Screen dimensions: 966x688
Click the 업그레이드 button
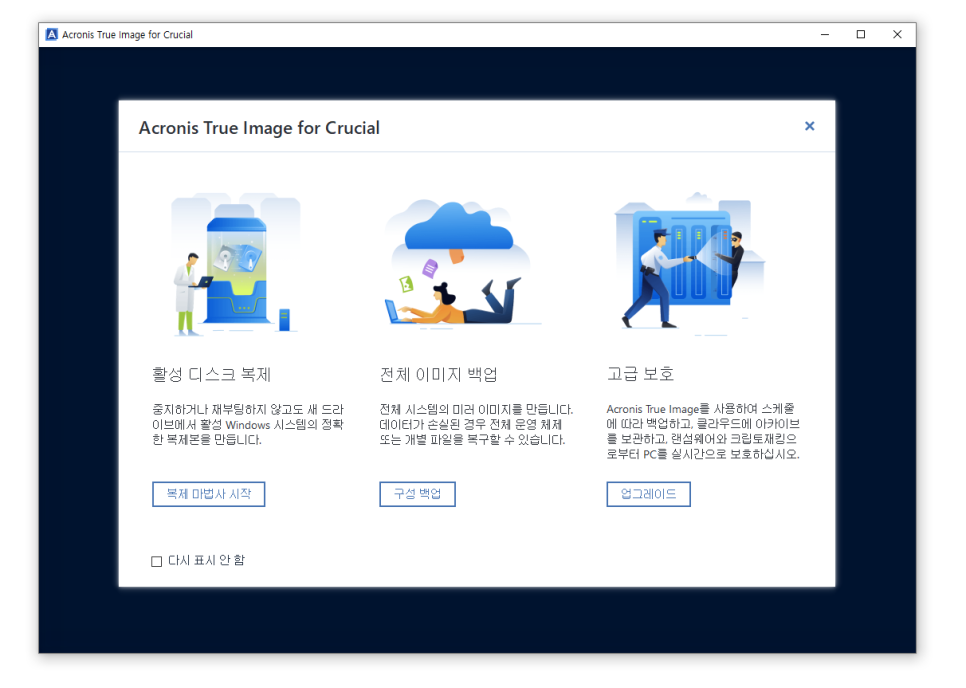[x=648, y=494]
